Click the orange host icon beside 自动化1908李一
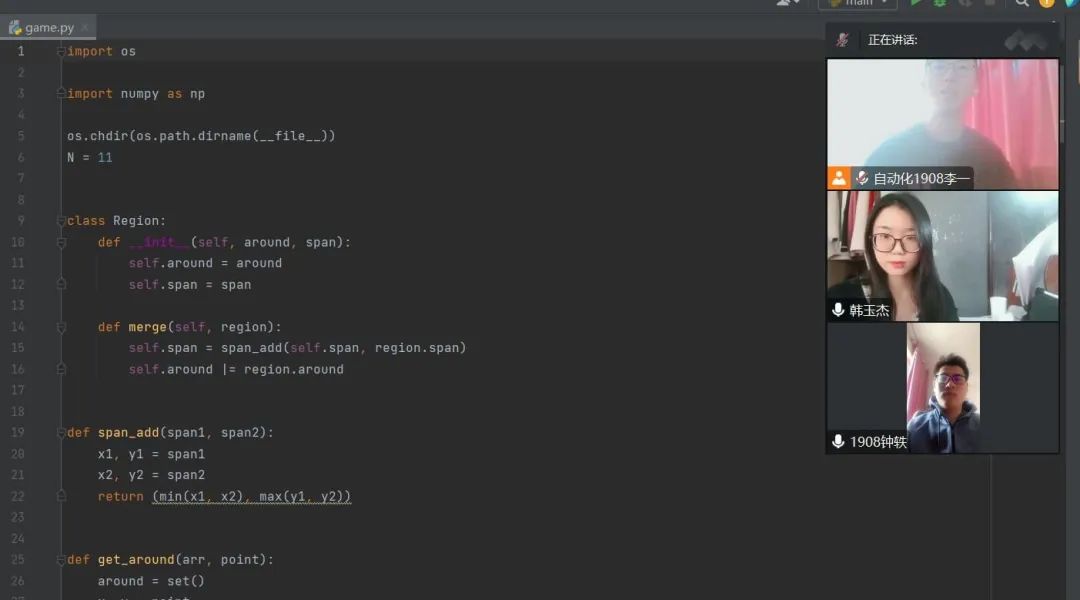The height and width of the screenshot is (600, 1080). [x=839, y=178]
